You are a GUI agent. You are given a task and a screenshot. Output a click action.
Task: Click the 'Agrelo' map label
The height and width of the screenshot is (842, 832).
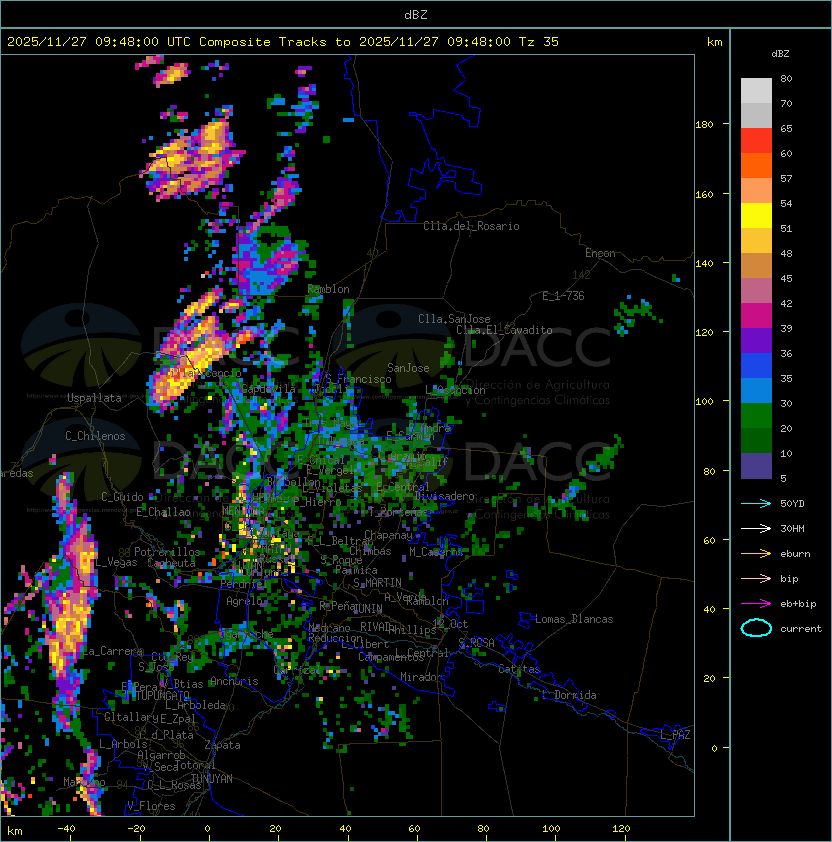pos(244,601)
